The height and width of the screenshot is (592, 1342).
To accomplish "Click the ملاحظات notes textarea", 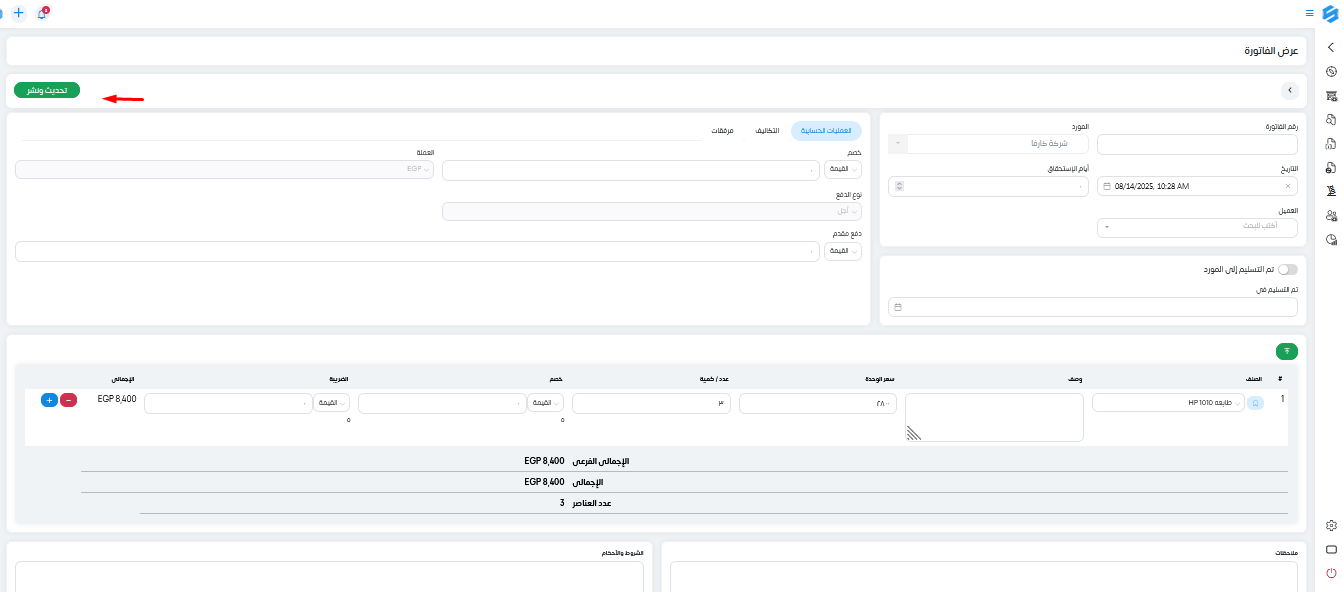I will 984,577.
